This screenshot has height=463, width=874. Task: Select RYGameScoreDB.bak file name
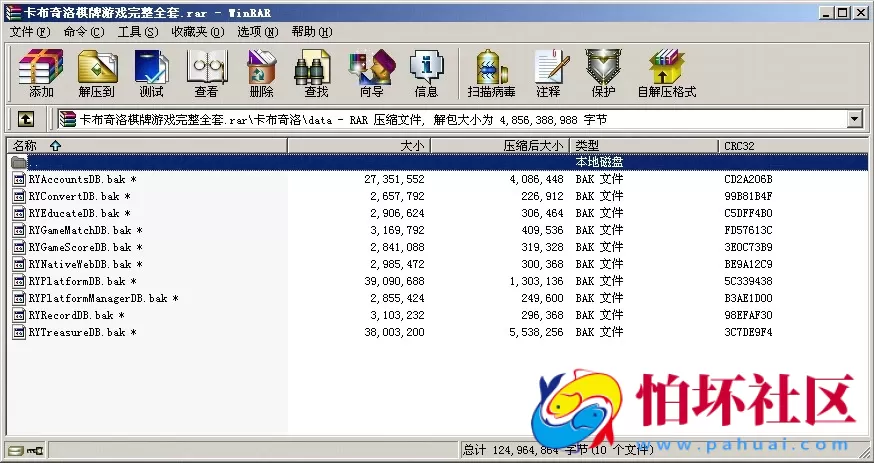tap(85, 247)
